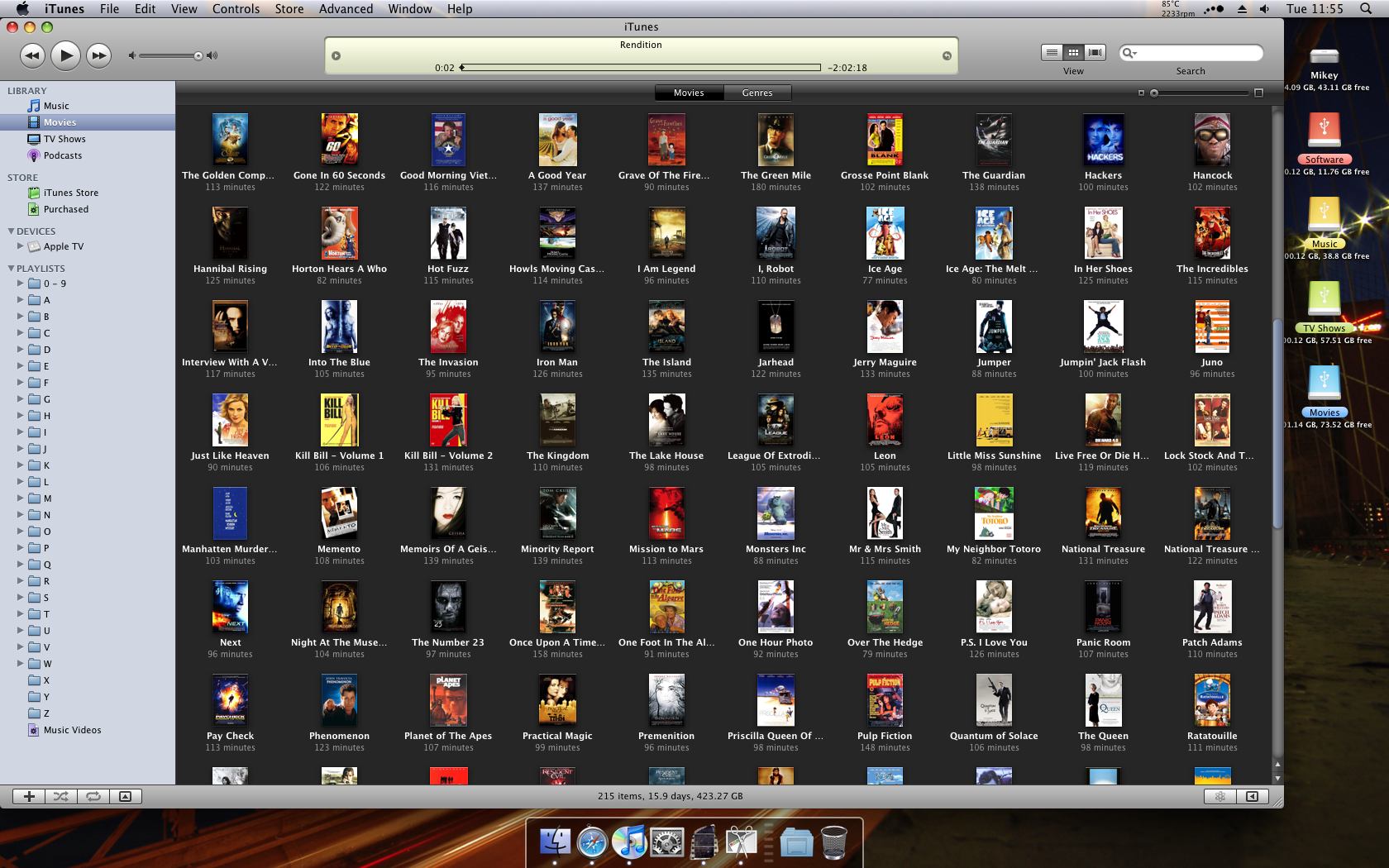Switch to Cover Flow view
Image resolution: width=1389 pixels, height=868 pixels.
(1094, 51)
